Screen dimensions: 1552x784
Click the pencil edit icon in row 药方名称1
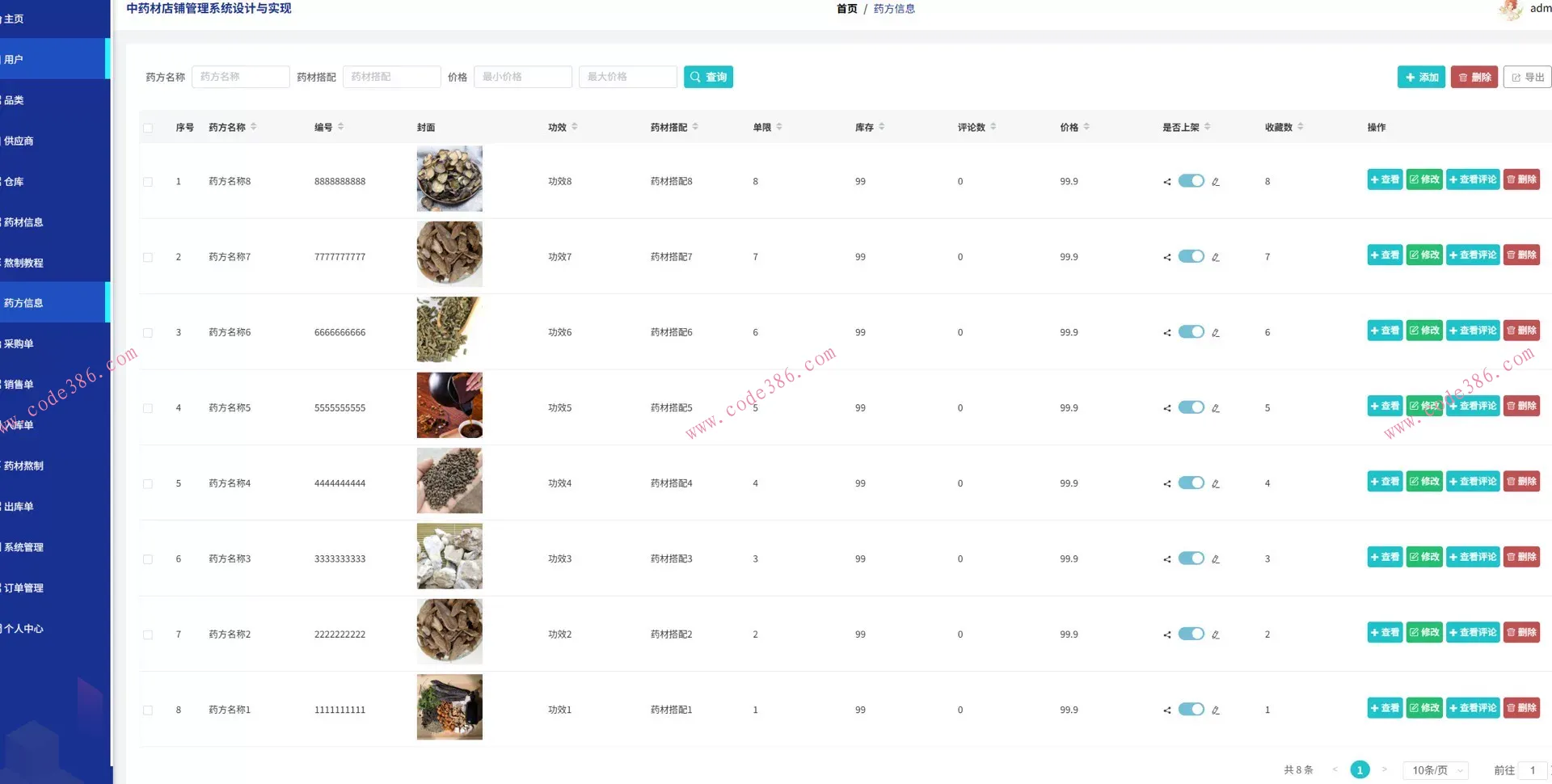(x=1215, y=710)
